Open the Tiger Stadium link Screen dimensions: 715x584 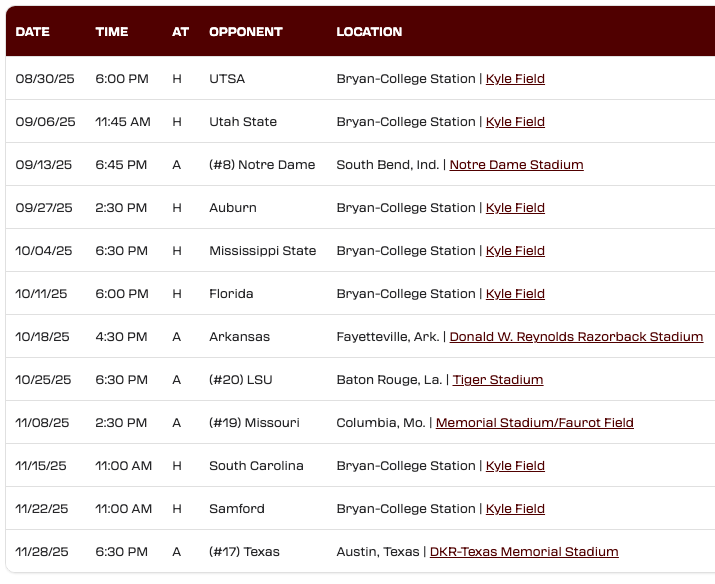(497, 379)
